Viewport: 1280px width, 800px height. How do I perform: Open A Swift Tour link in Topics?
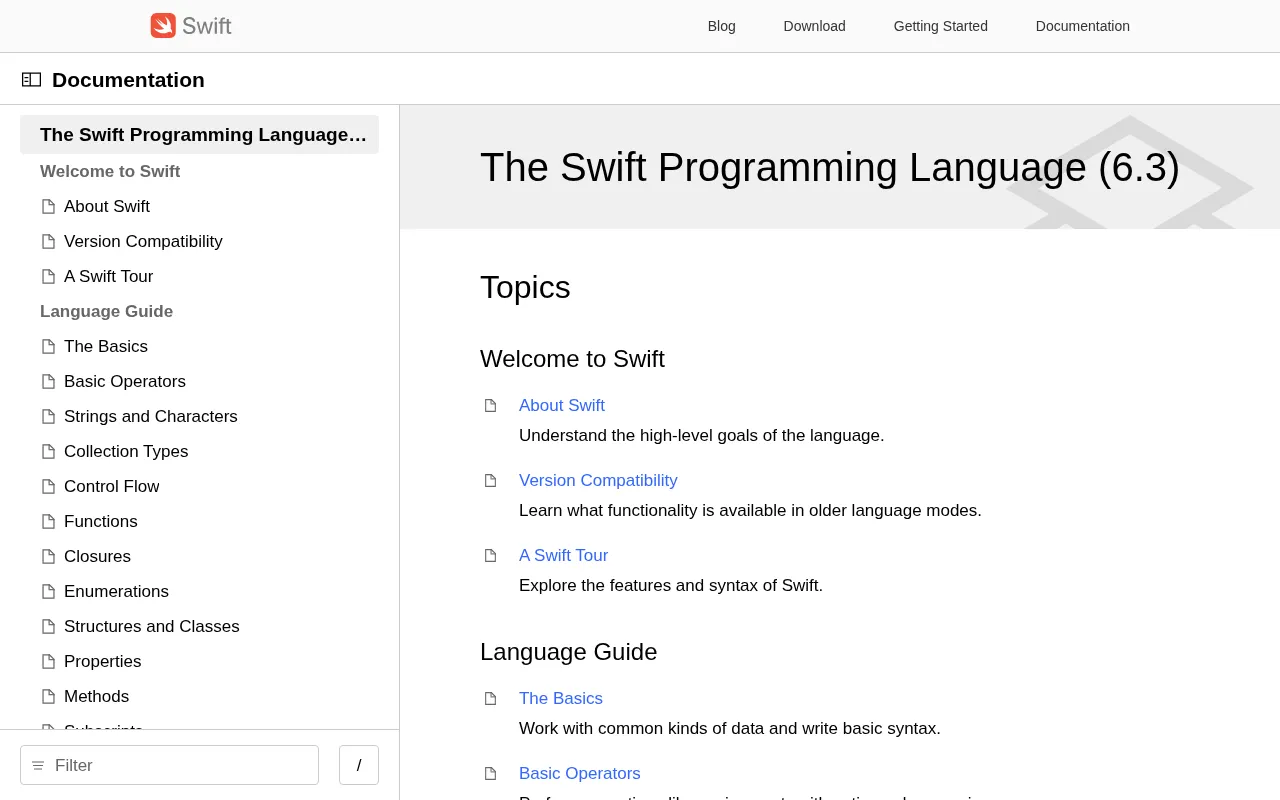pos(563,556)
